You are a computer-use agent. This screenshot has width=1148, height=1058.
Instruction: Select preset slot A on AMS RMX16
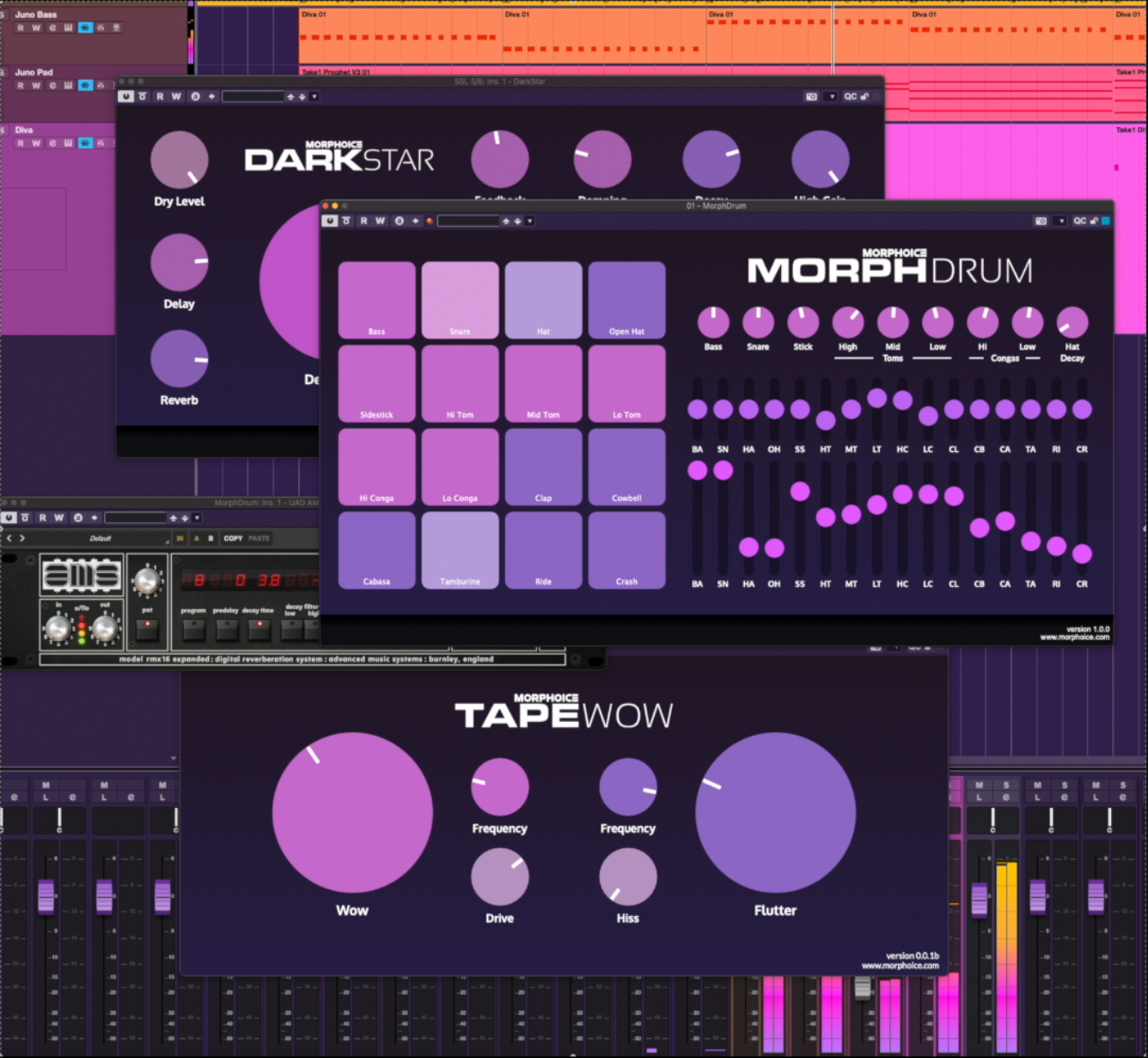197,538
